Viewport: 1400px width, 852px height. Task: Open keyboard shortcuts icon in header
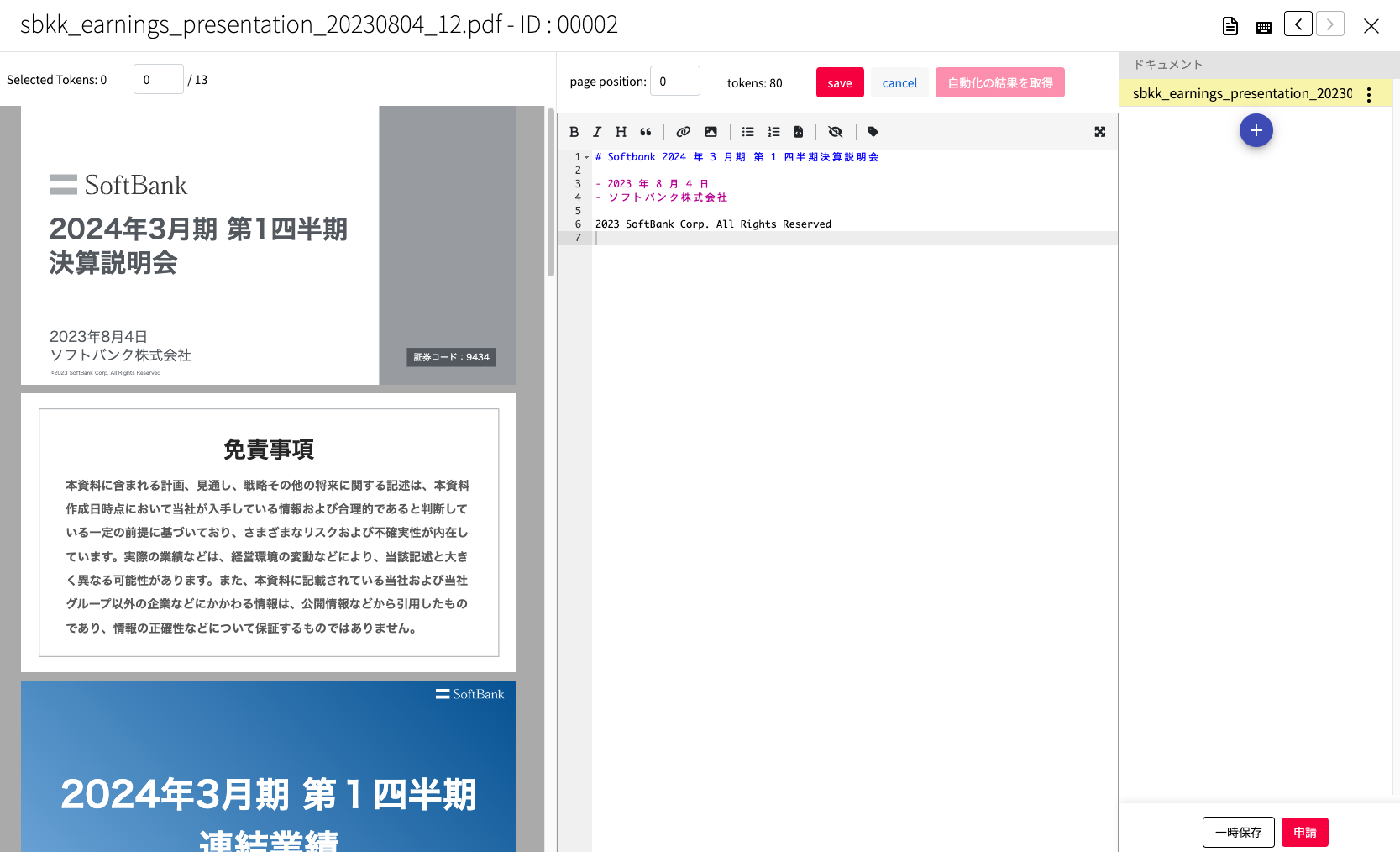tap(1264, 28)
